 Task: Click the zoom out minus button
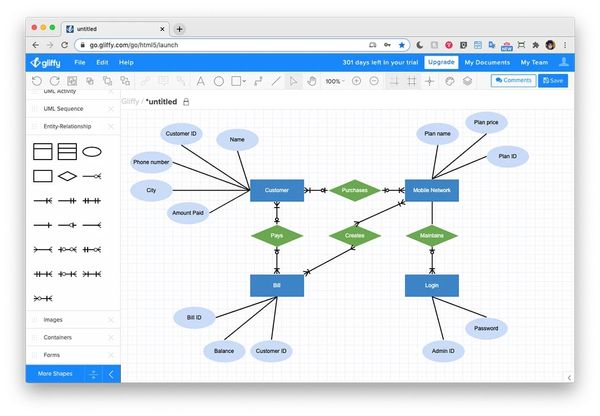tap(374, 81)
